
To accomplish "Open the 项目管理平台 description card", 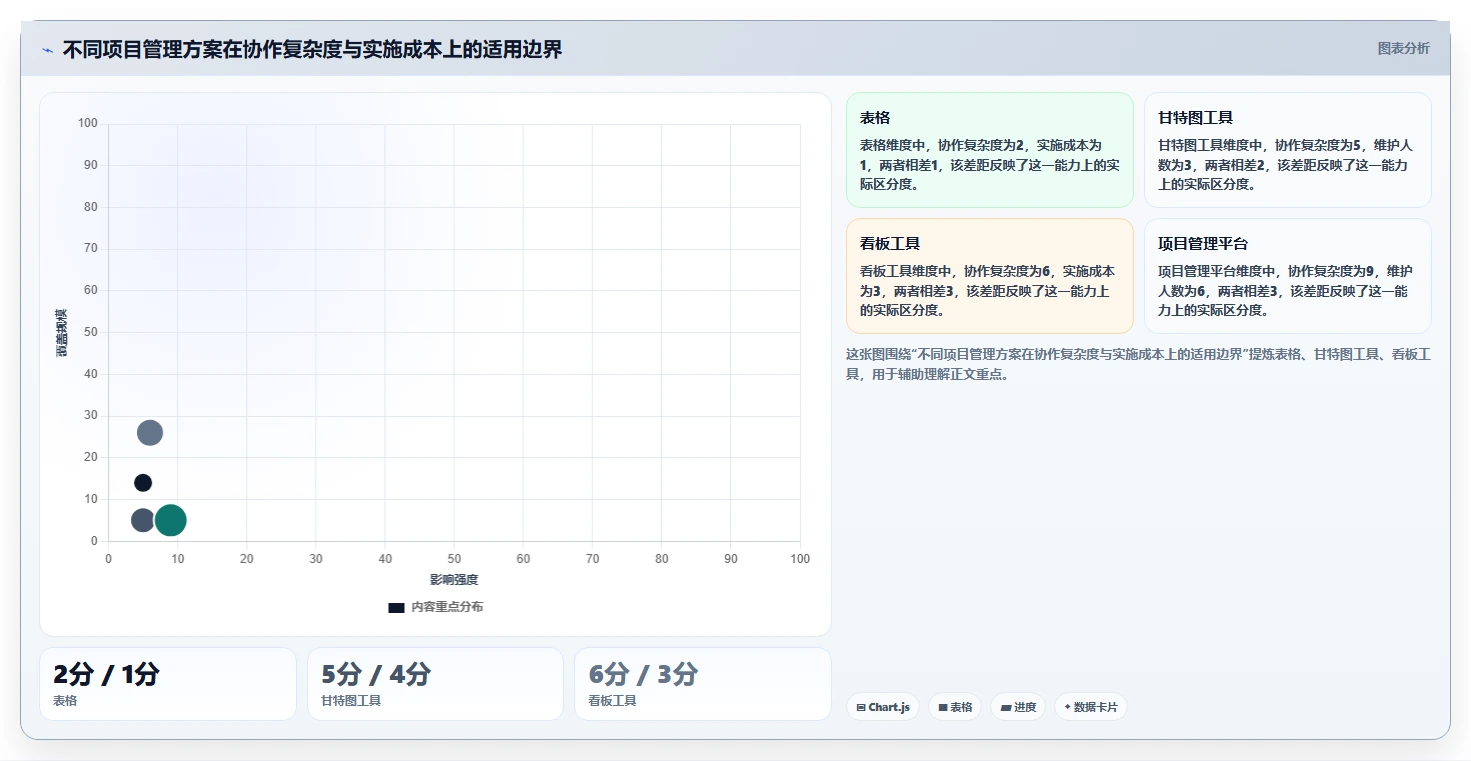I will 1287,276.
